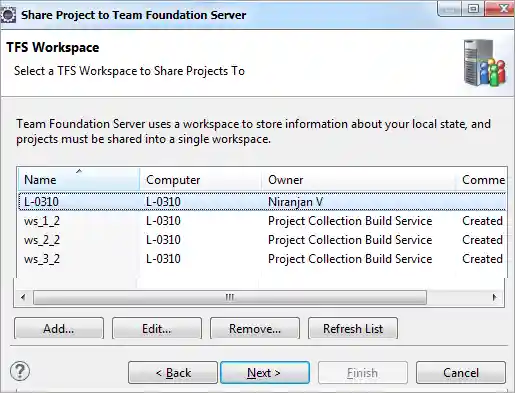515x393 pixels.
Task: Click the horizontal scrollbar thumb
Action: coord(230,297)
